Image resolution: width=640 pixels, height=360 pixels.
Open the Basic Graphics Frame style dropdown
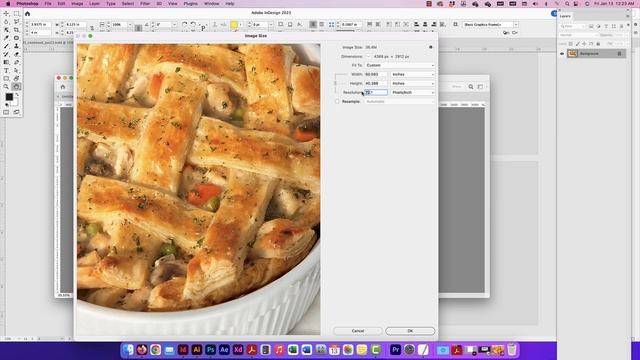(490, 24)
